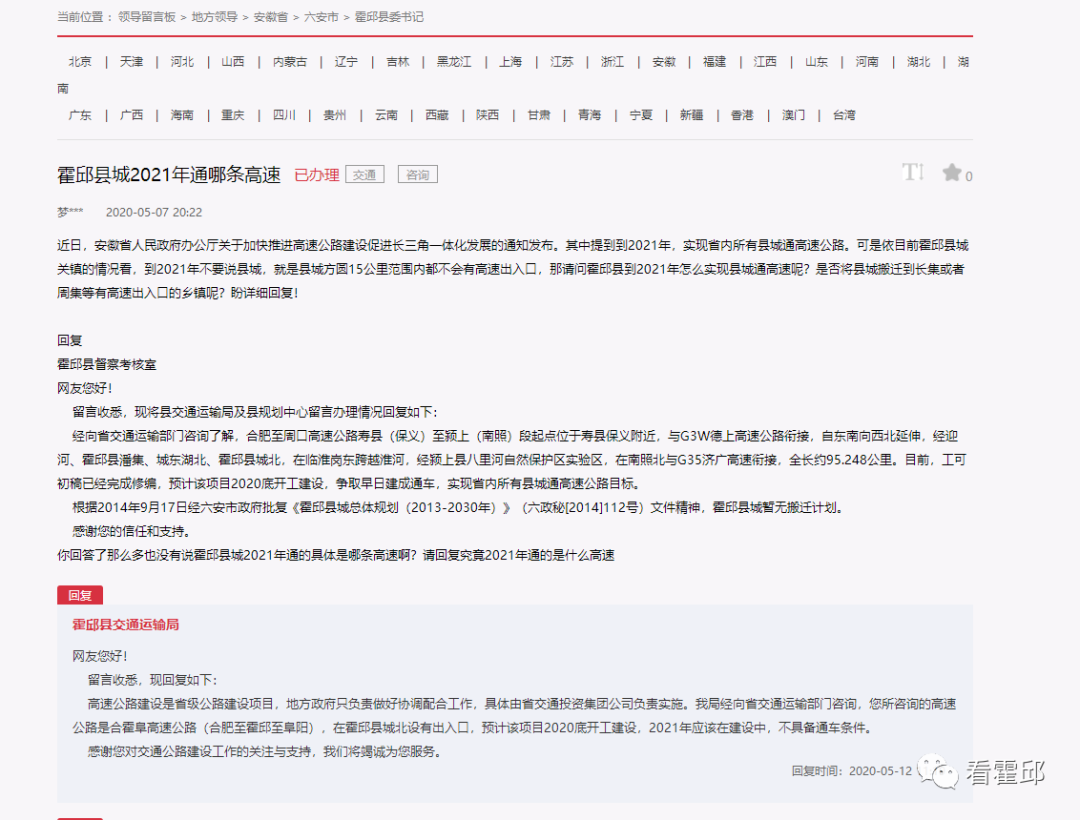Click the 交通 category tag
Image resolution: width=1080 pixels, height=820 pixels.
(364, 173)
